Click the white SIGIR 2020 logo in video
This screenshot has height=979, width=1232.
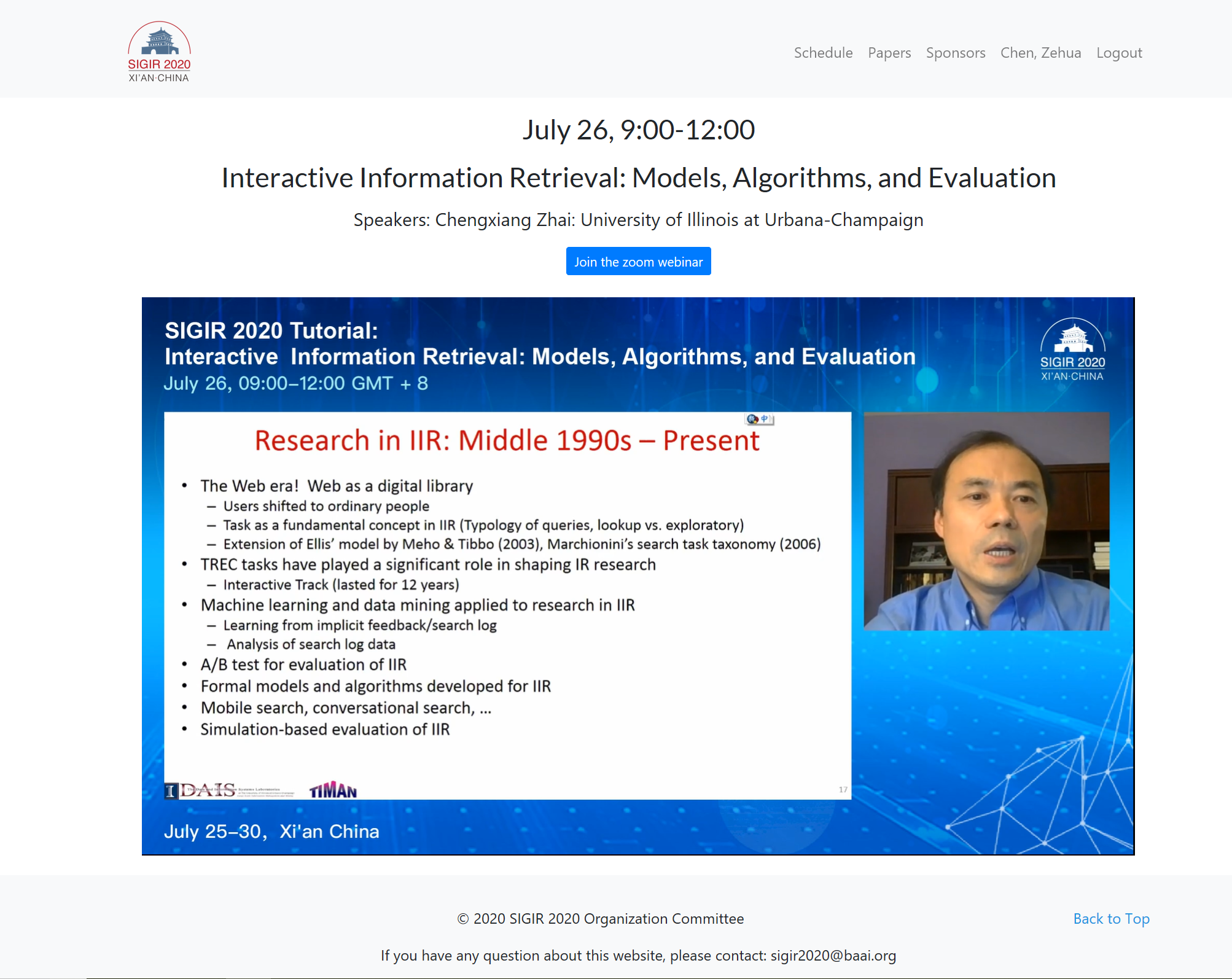1072,349
